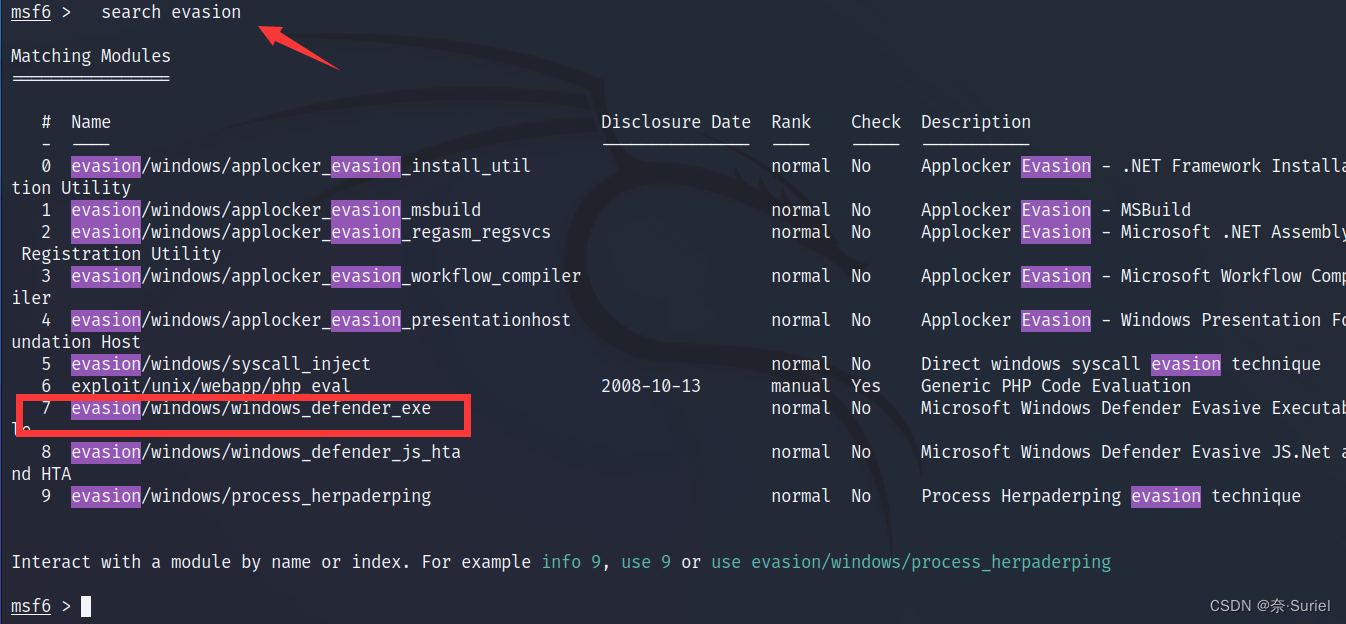This screenshot has height=624, width=1346.
Task: Select the exploit/unix/webapp/php_eval module entry
Action: coord(211,385)
